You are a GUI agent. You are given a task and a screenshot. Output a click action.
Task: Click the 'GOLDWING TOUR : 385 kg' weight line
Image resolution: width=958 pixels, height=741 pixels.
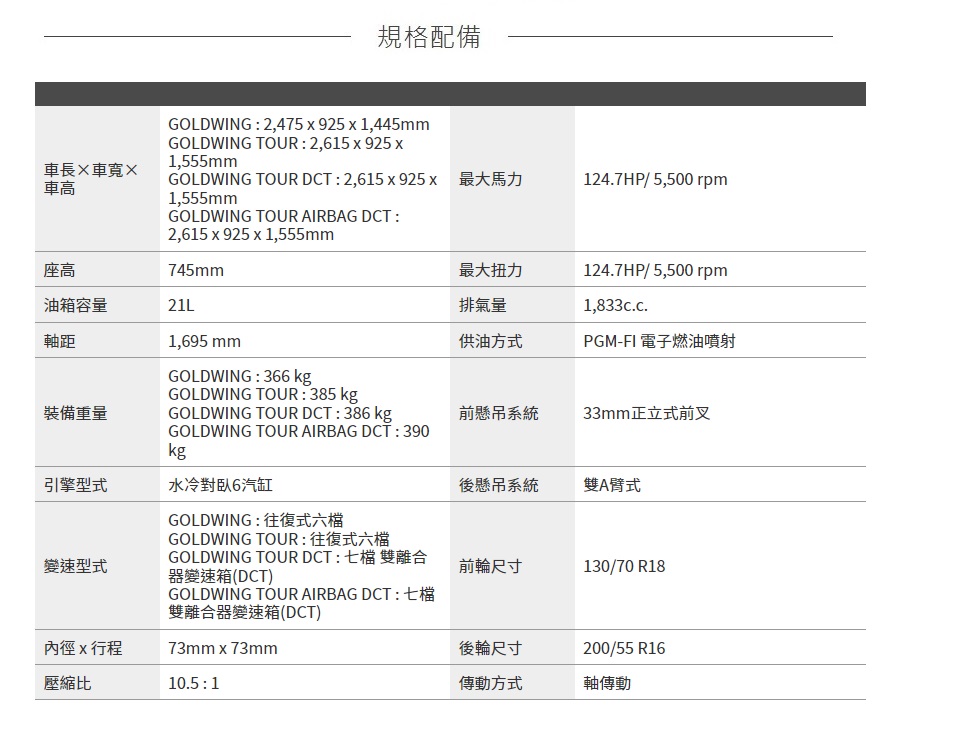[x=263, y=395]
